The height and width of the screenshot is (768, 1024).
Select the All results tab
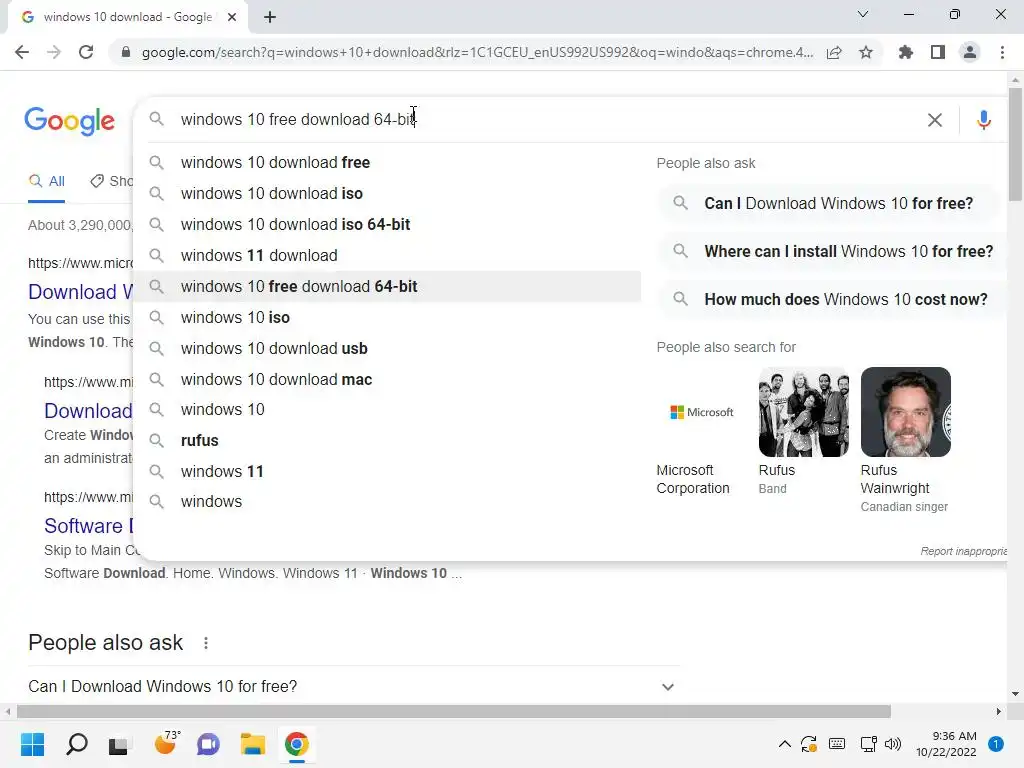[46, 182]
